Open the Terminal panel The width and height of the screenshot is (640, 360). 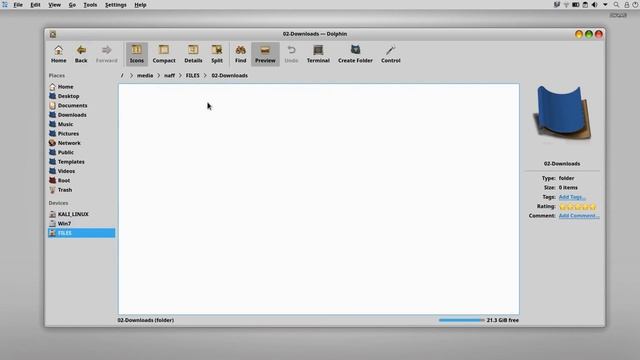(x=318, y=54)
